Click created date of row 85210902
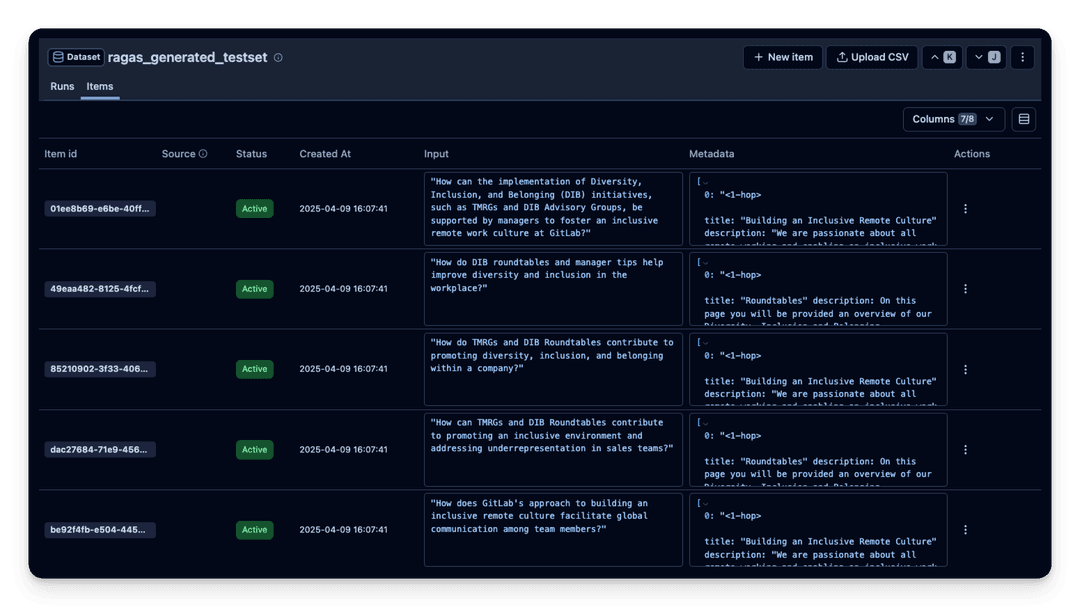 343,369
